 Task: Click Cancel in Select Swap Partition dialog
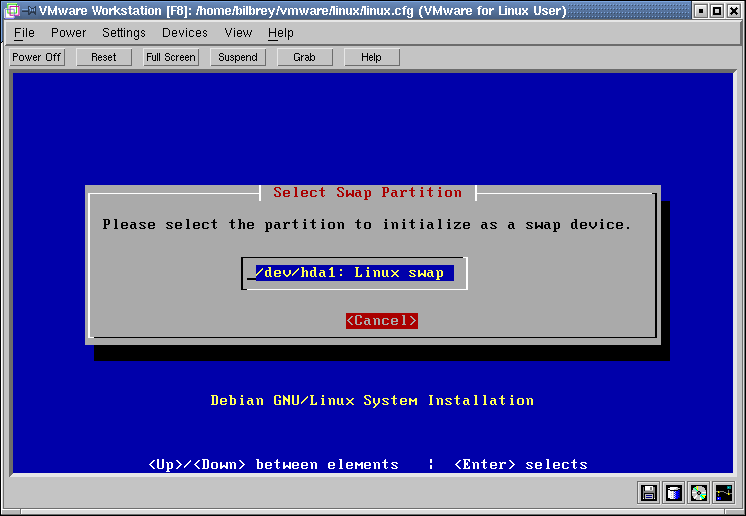coord(381,321)
